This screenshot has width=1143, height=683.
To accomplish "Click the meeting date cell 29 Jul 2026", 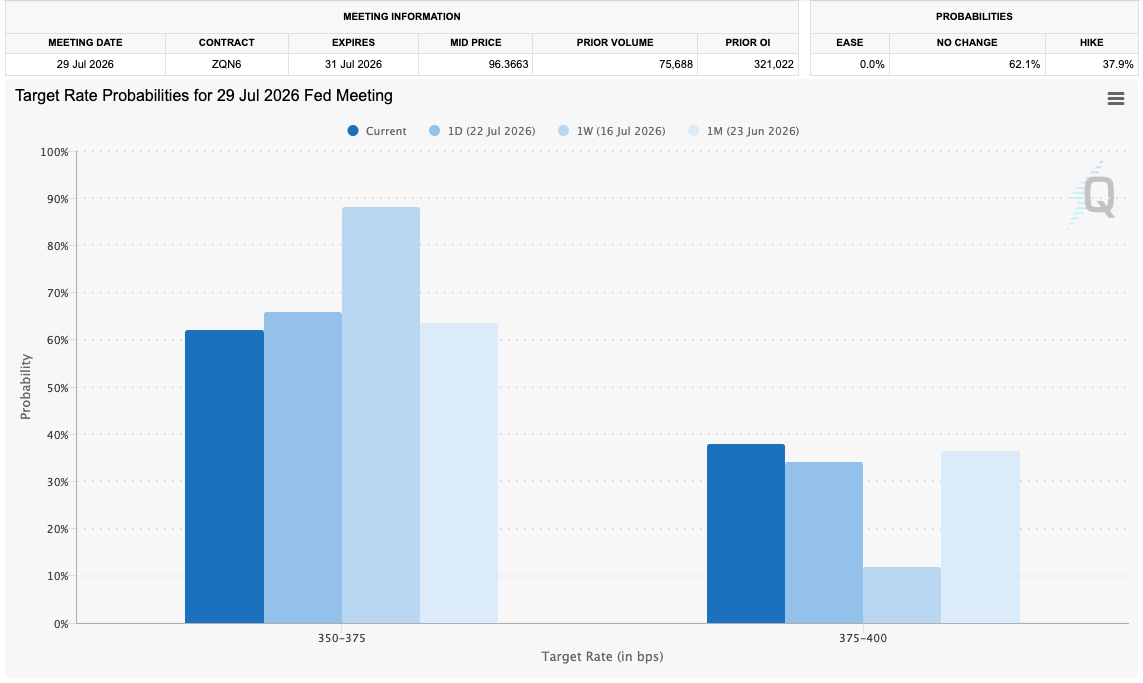I will [85, 64].
